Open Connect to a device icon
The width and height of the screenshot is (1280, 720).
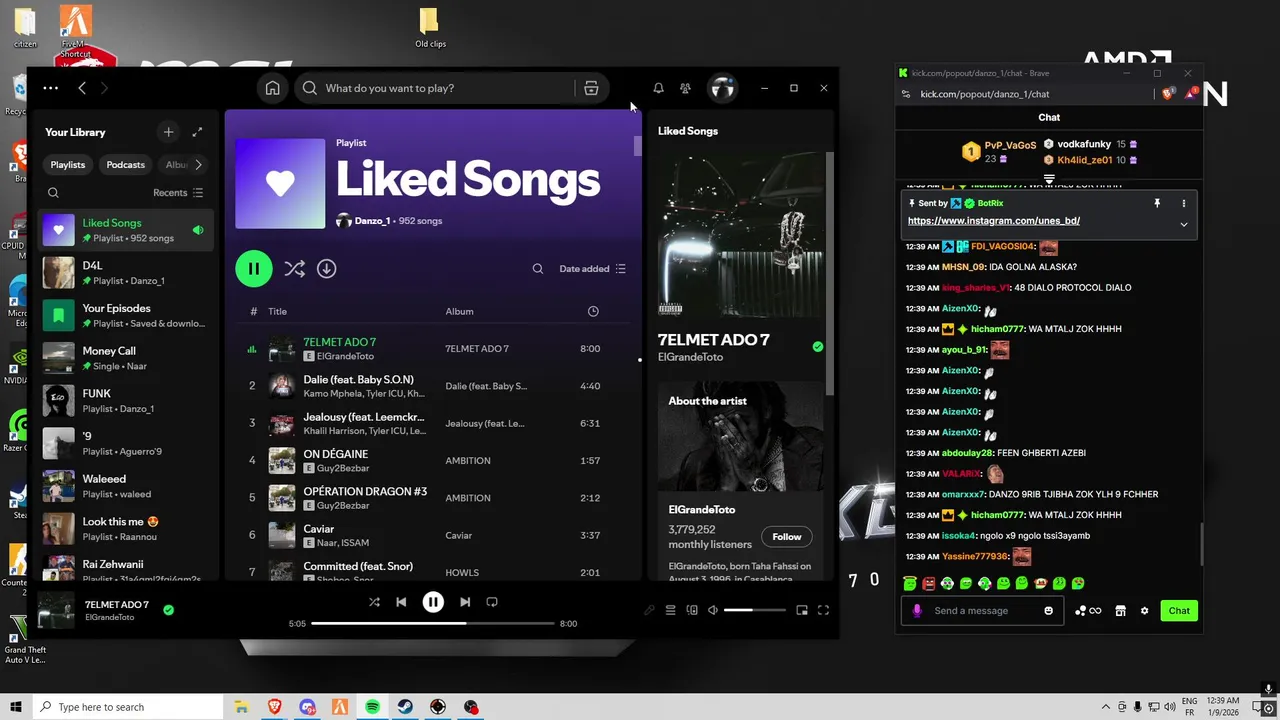point(692,610)
